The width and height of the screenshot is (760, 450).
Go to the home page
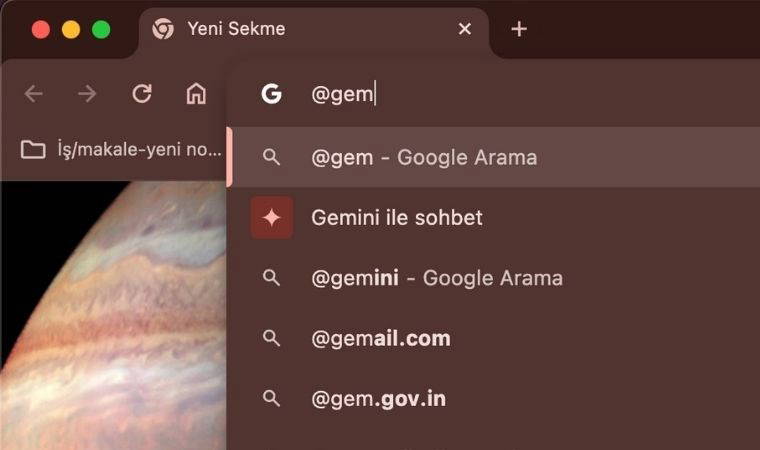pyautogui.click(x=196, y=94)
